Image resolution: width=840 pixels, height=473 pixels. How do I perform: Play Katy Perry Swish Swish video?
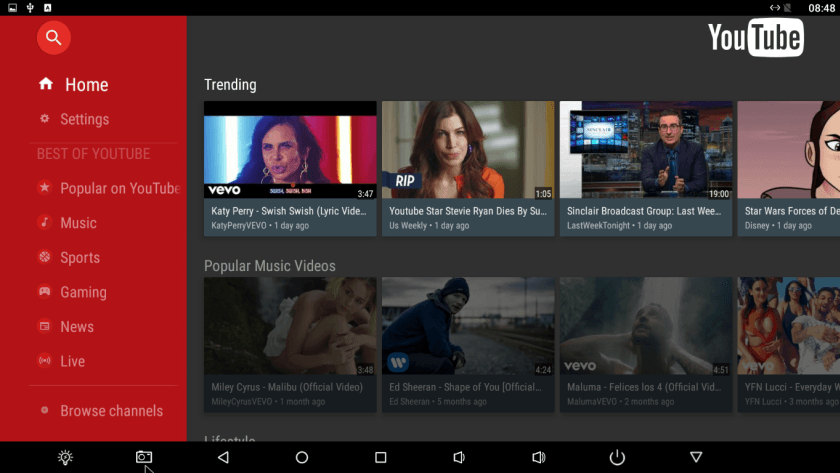click(290, 150)
